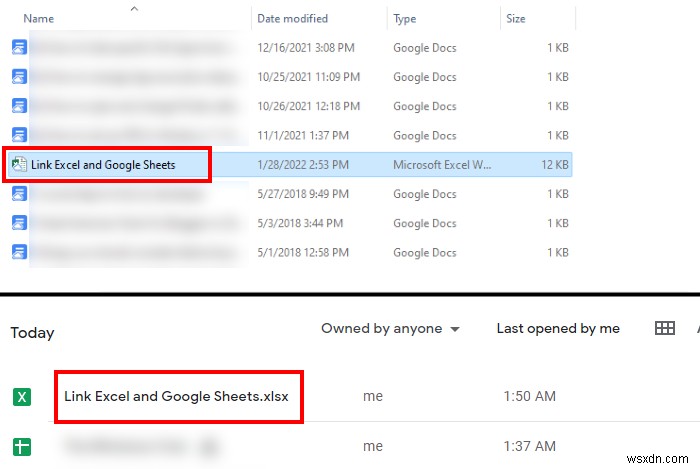Sort by Last opened by me
Viewport: 700px width, 469px height.
pyautogui.click(x=558, y=329)
